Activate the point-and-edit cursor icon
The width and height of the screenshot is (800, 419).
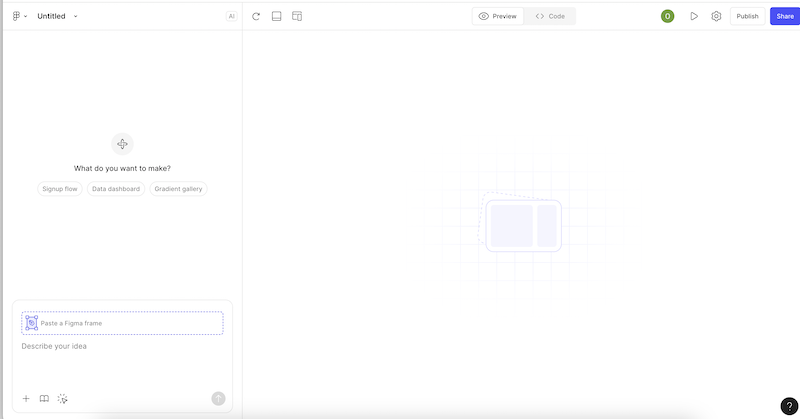tap(62, 399)
